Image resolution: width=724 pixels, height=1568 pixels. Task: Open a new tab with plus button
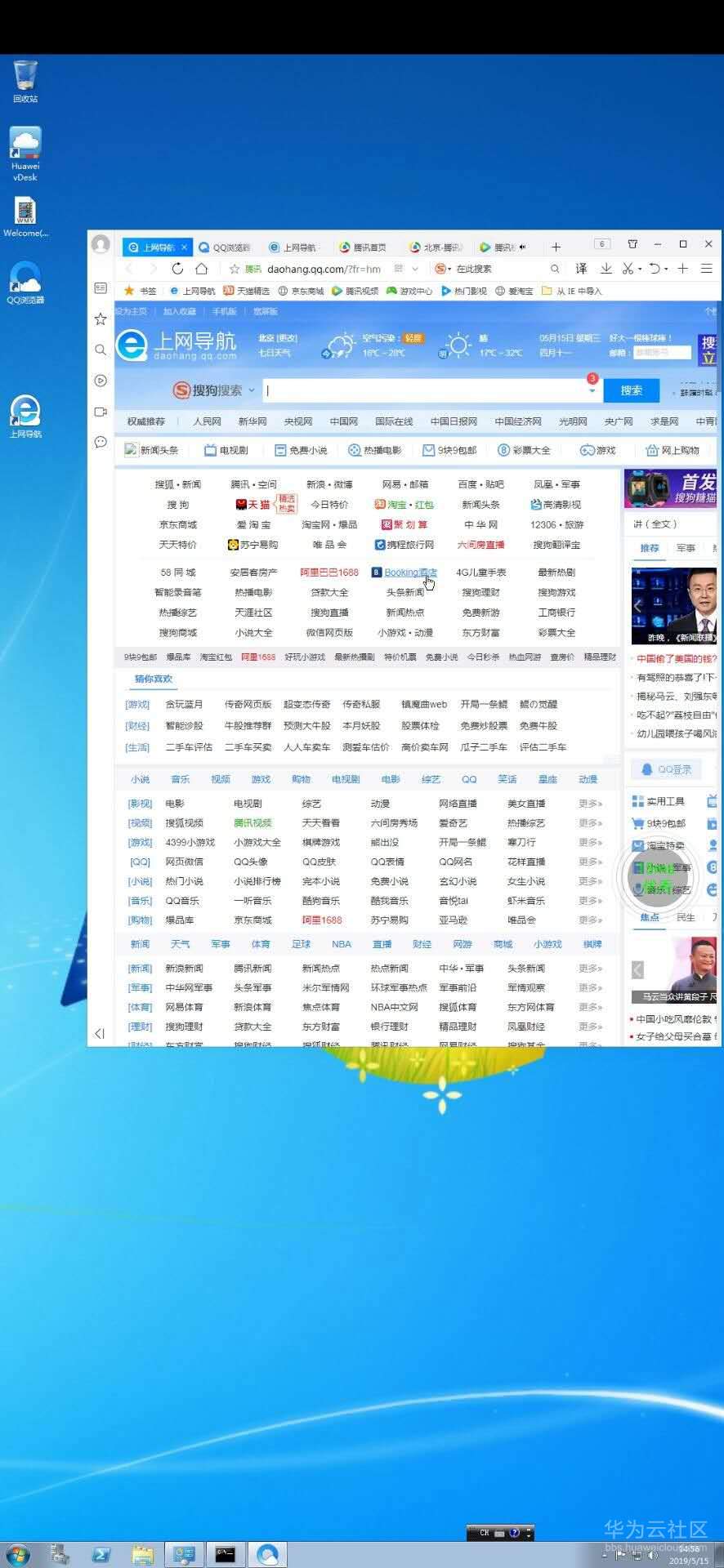[556, 247]
